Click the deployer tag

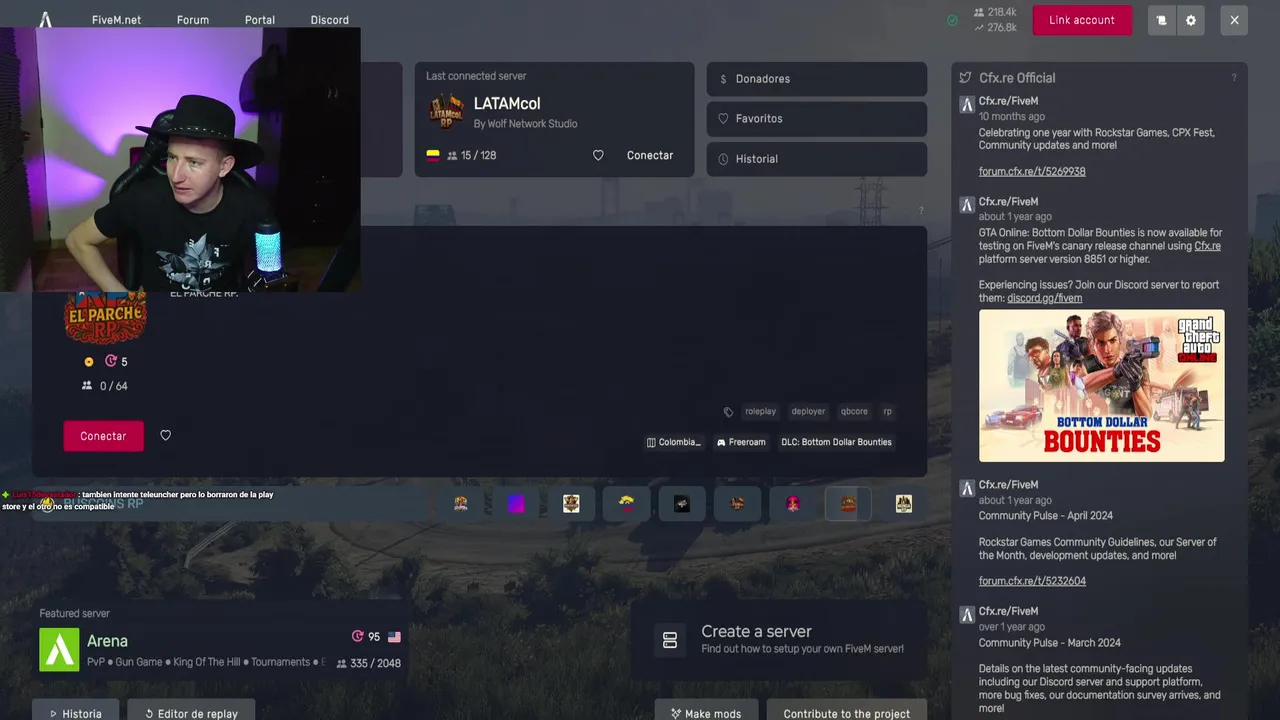[808, 411]
